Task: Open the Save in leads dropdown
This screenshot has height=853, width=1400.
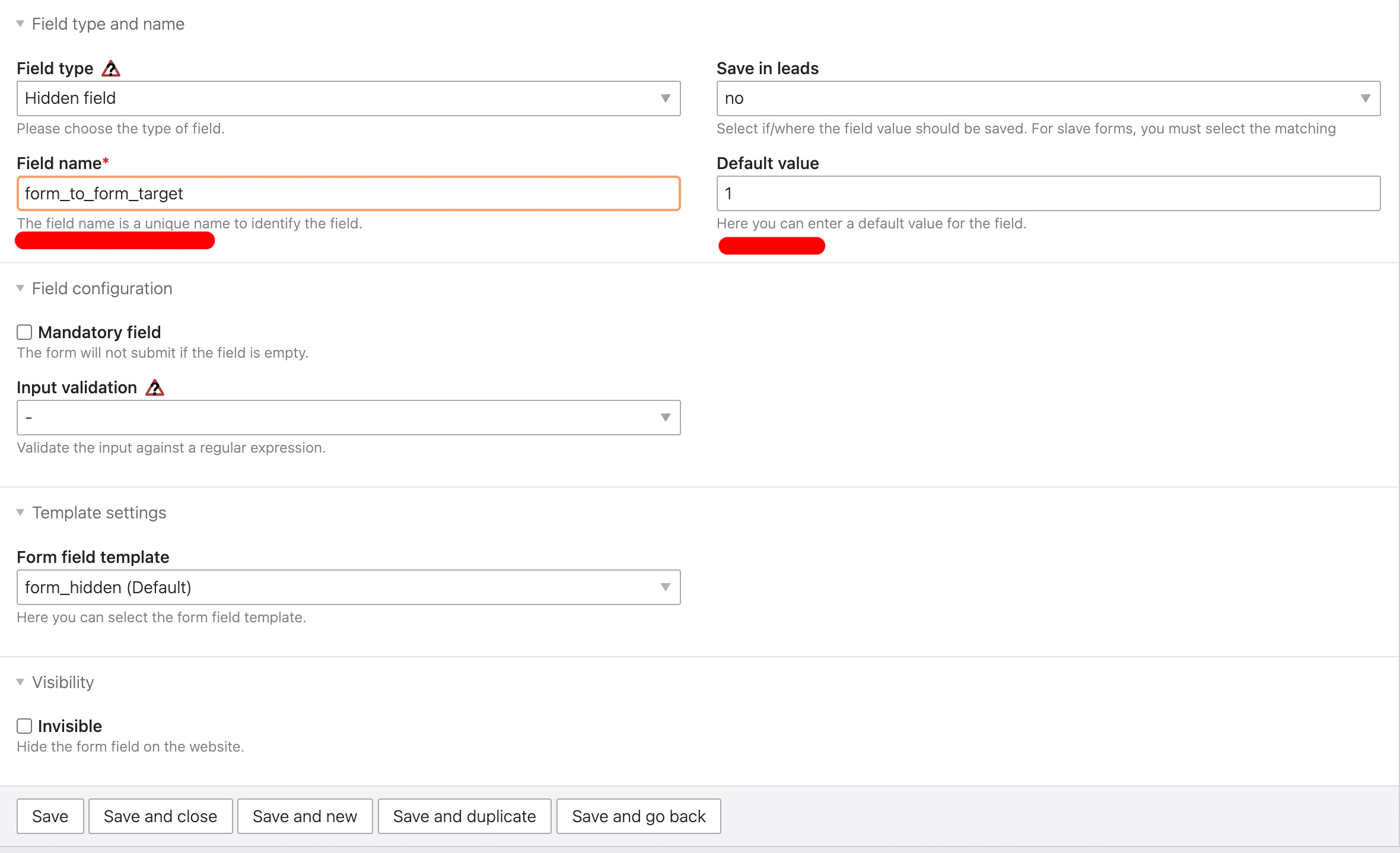Action: pos(1048,98)
